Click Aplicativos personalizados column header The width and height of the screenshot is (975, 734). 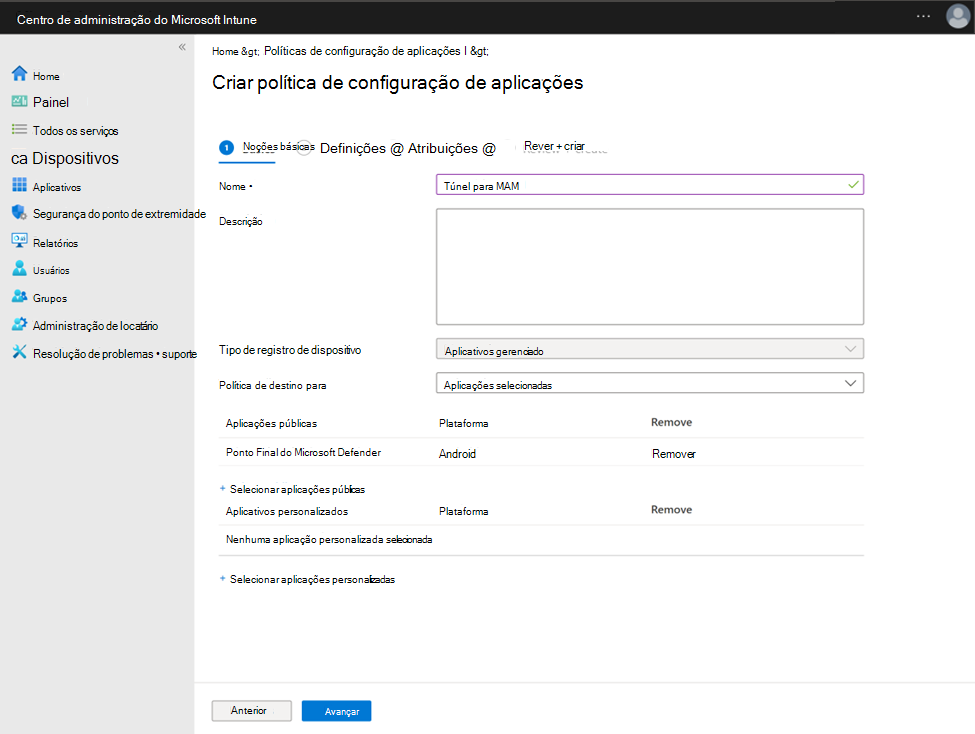287,511
